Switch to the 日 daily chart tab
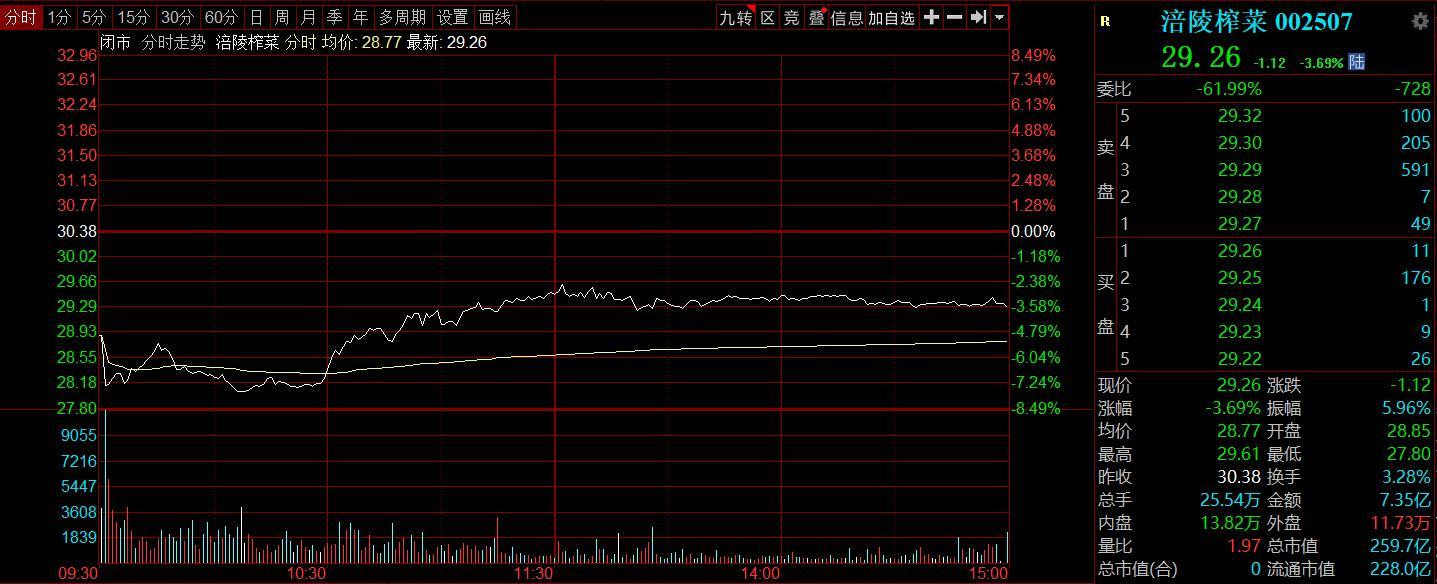 point(257,17)
